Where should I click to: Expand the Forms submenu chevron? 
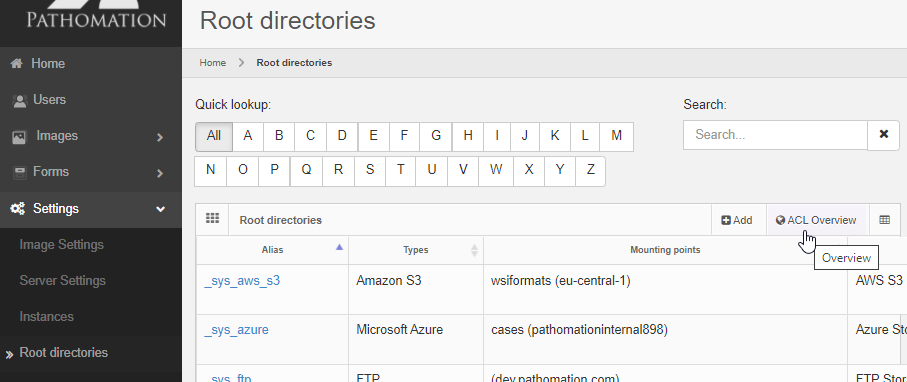(x=160, y=173)
